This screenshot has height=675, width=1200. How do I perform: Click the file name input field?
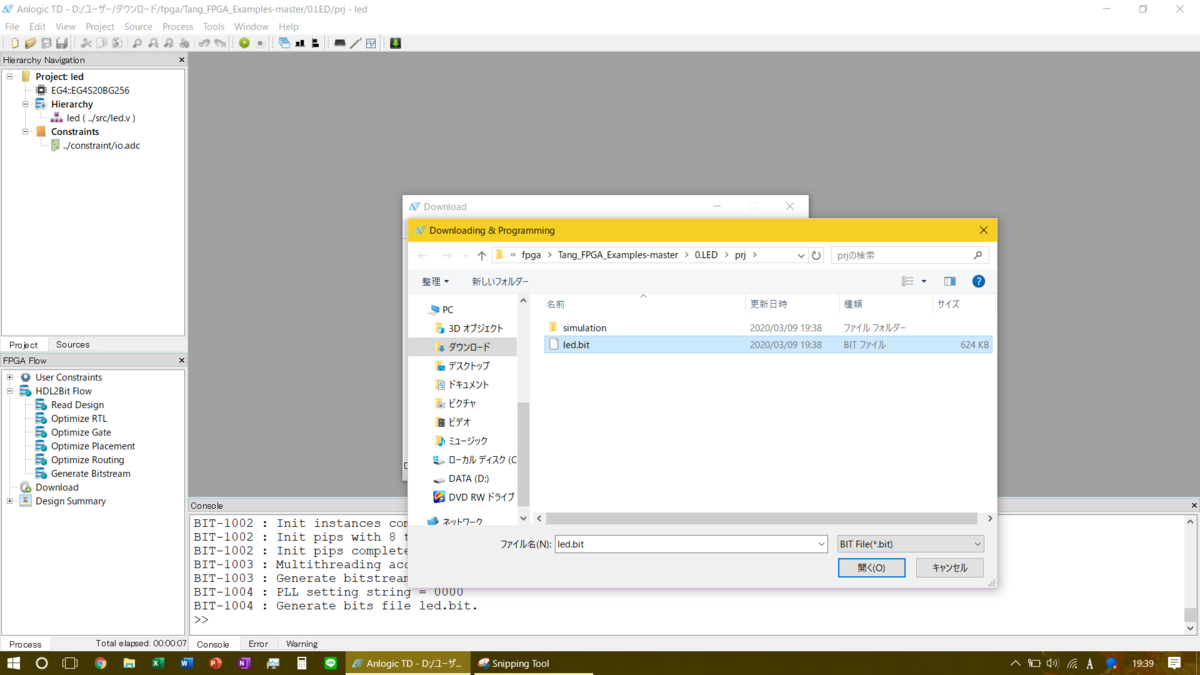[x=685, y=544]
